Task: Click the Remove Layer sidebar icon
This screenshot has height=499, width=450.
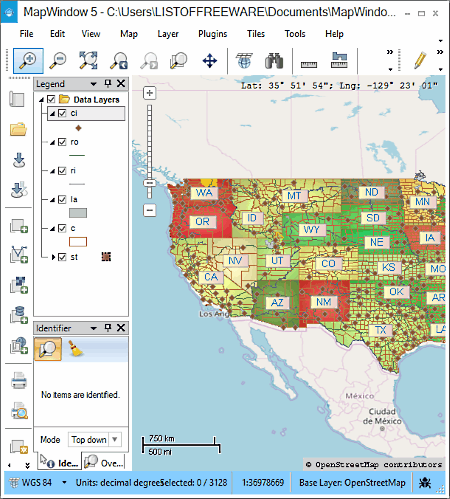Action: point(19,446)
